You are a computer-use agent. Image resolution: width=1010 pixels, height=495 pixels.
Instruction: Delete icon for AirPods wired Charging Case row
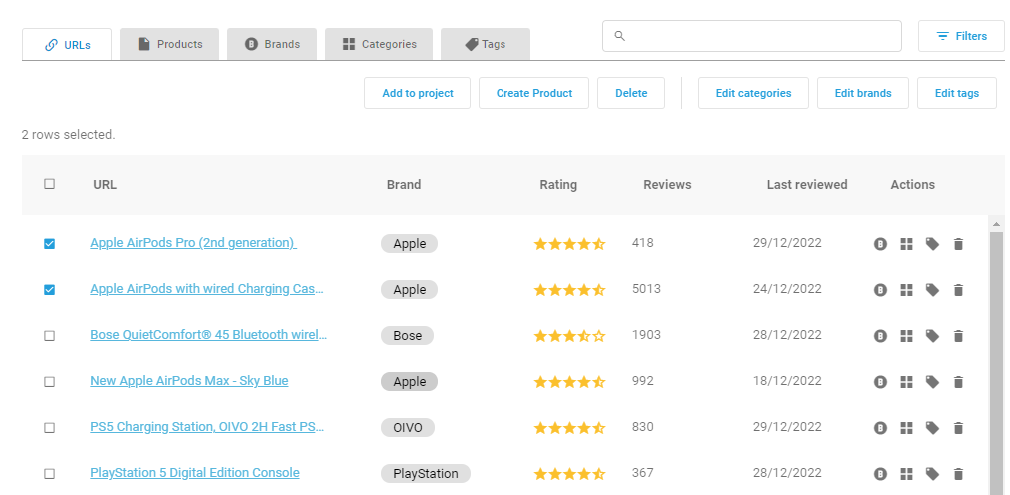click(958, 290)
